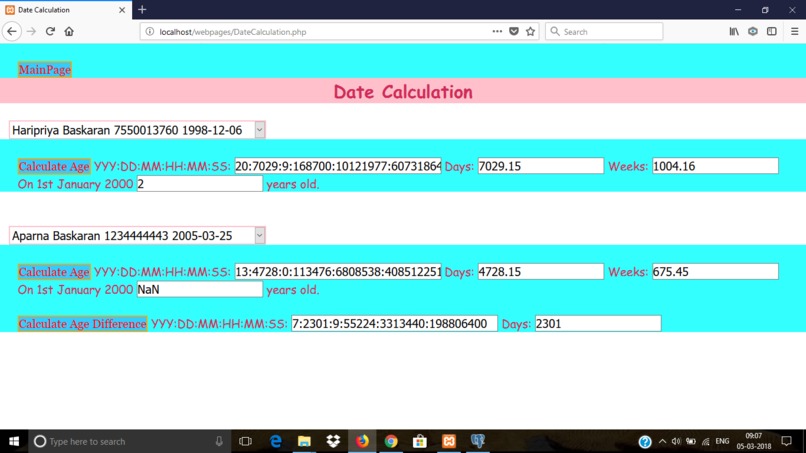Reload the current page
Viewport: 806px width, 453px height.
[x=50, y=31]
